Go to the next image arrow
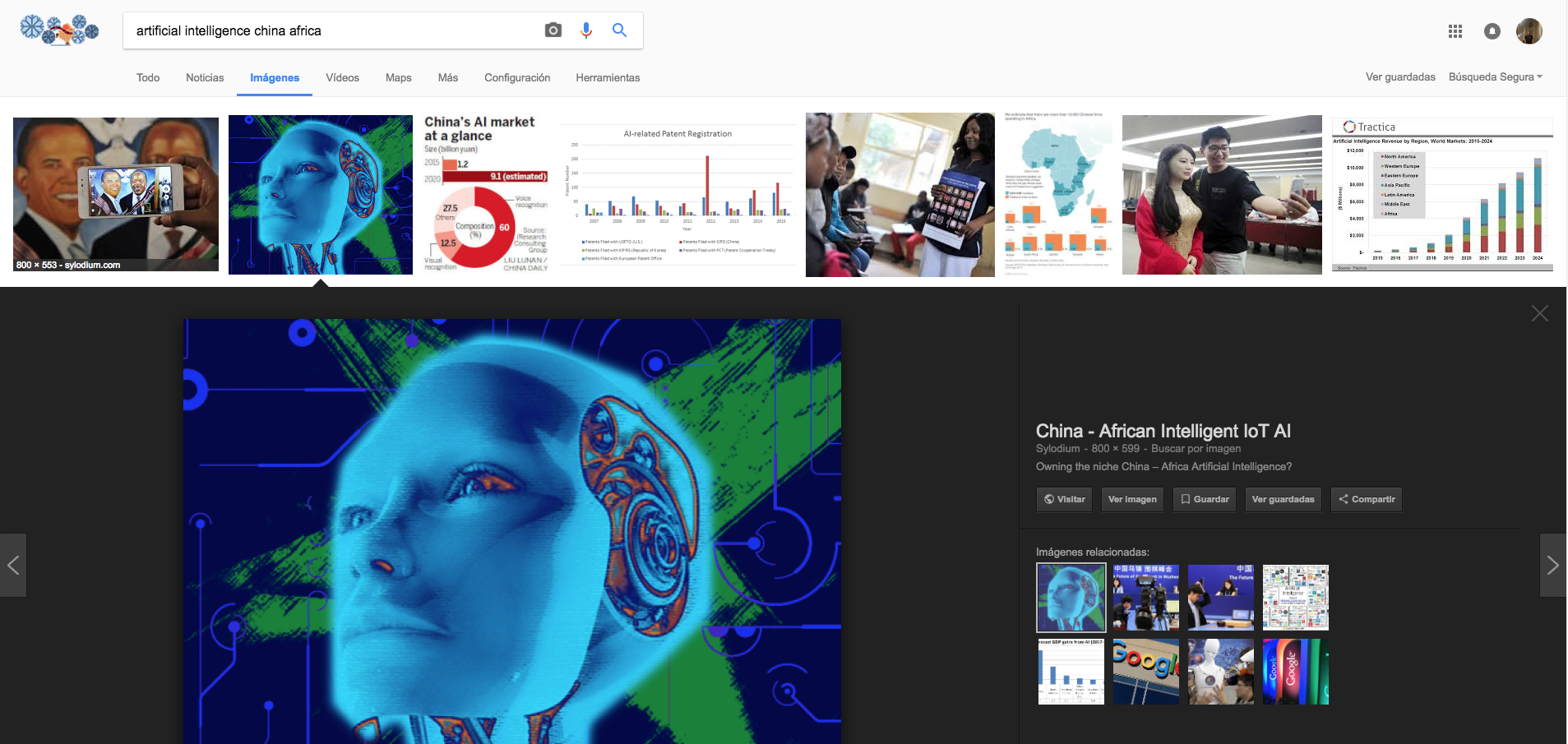 pos(1553,565)
